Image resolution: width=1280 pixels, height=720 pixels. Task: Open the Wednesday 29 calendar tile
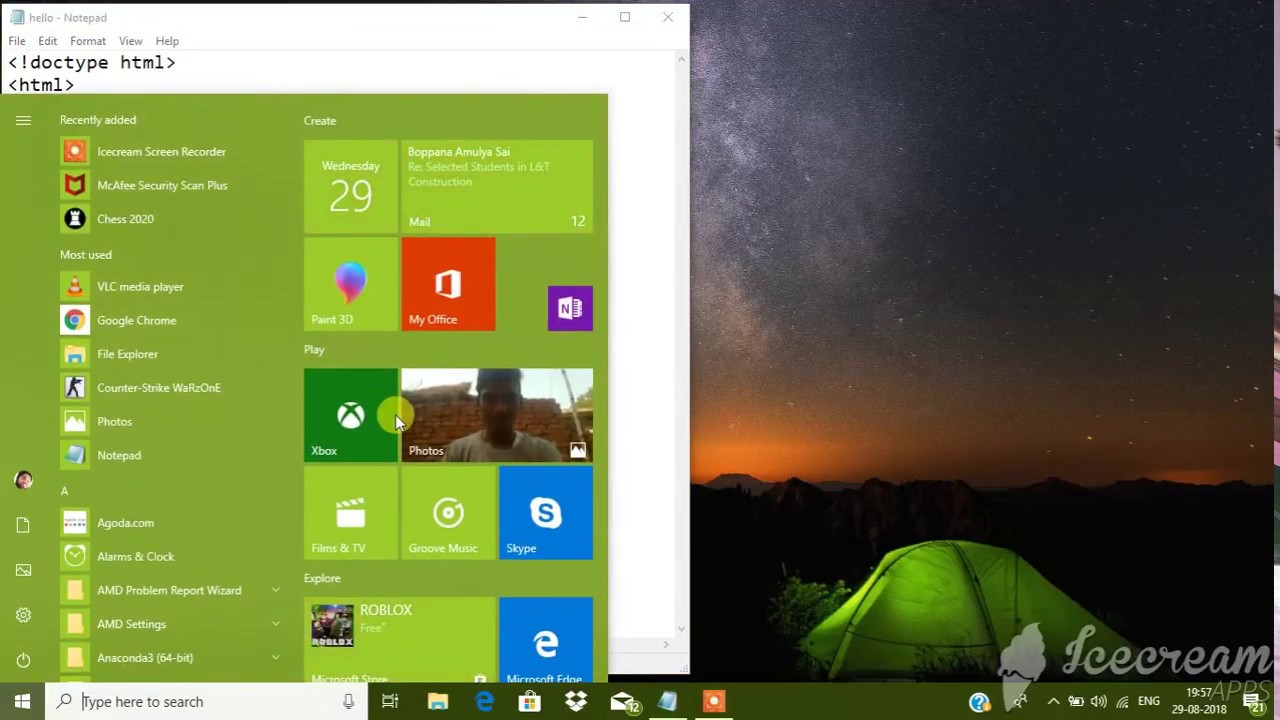[350, 186]
